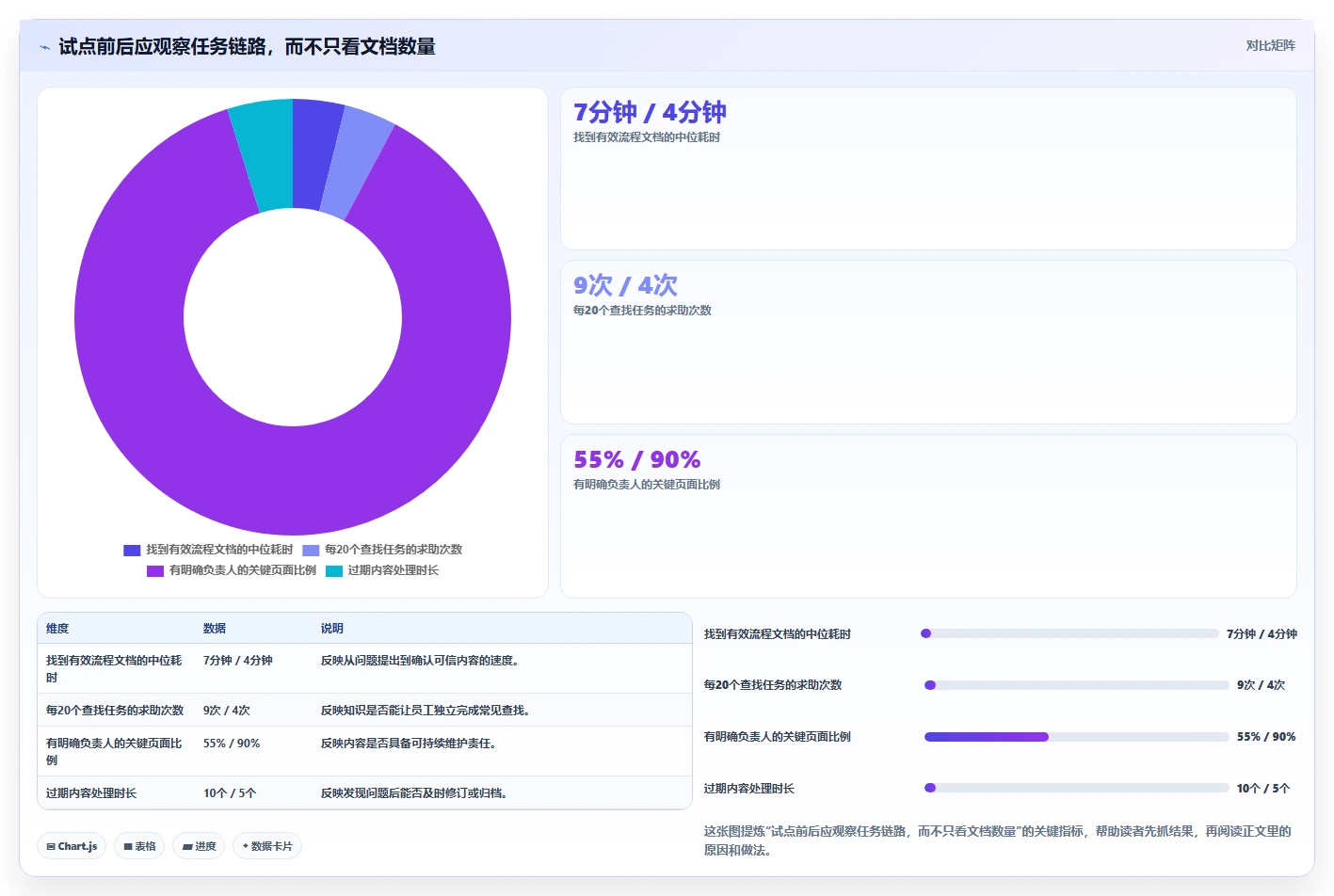This screenshot has height=896, width=1334.
Task: Click progress bar for 每20个查找任务的求助次数
Action: coord(1077,685)
